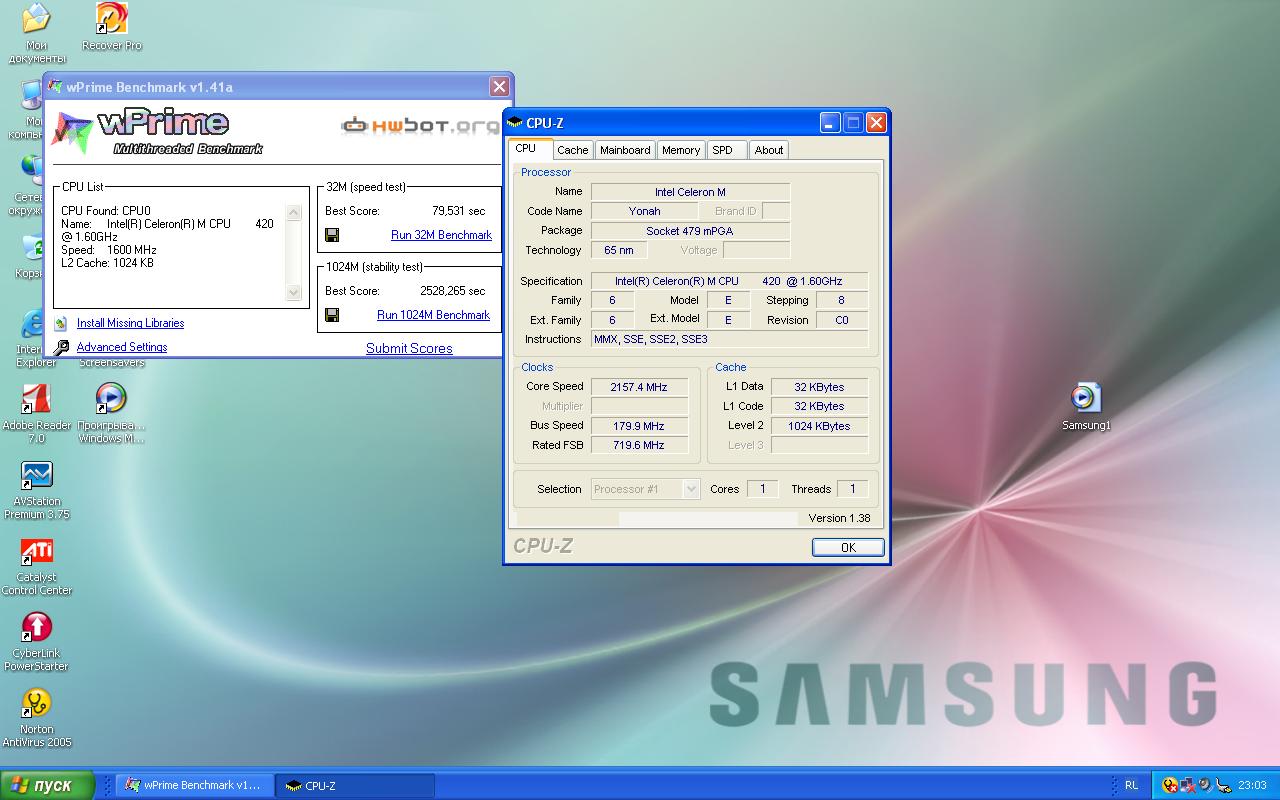Minimize the CPU-Z window

(830, 123)
